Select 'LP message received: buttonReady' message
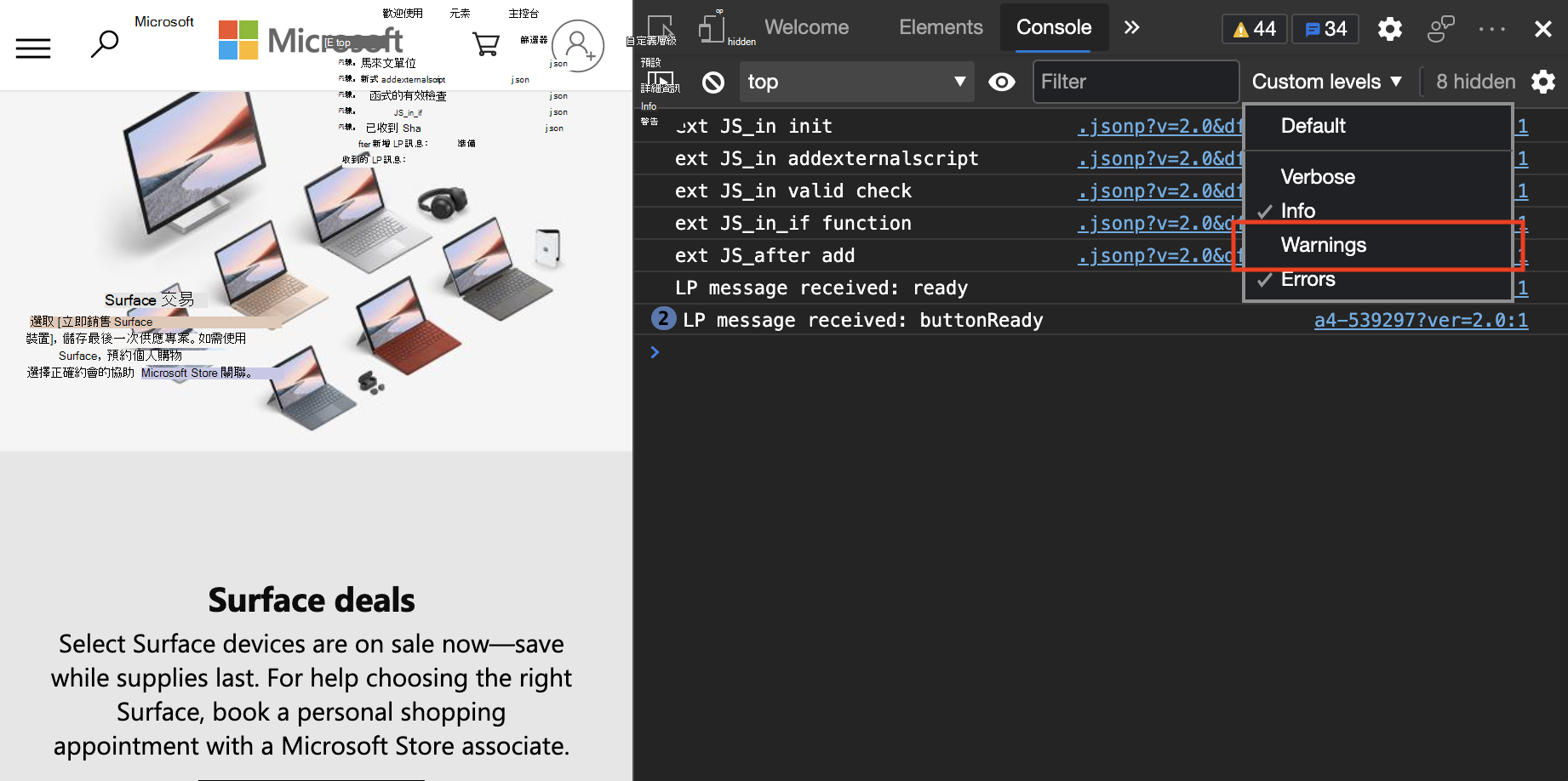The width and height of the screenshot is (1568, 781). (x=863, y=320)
